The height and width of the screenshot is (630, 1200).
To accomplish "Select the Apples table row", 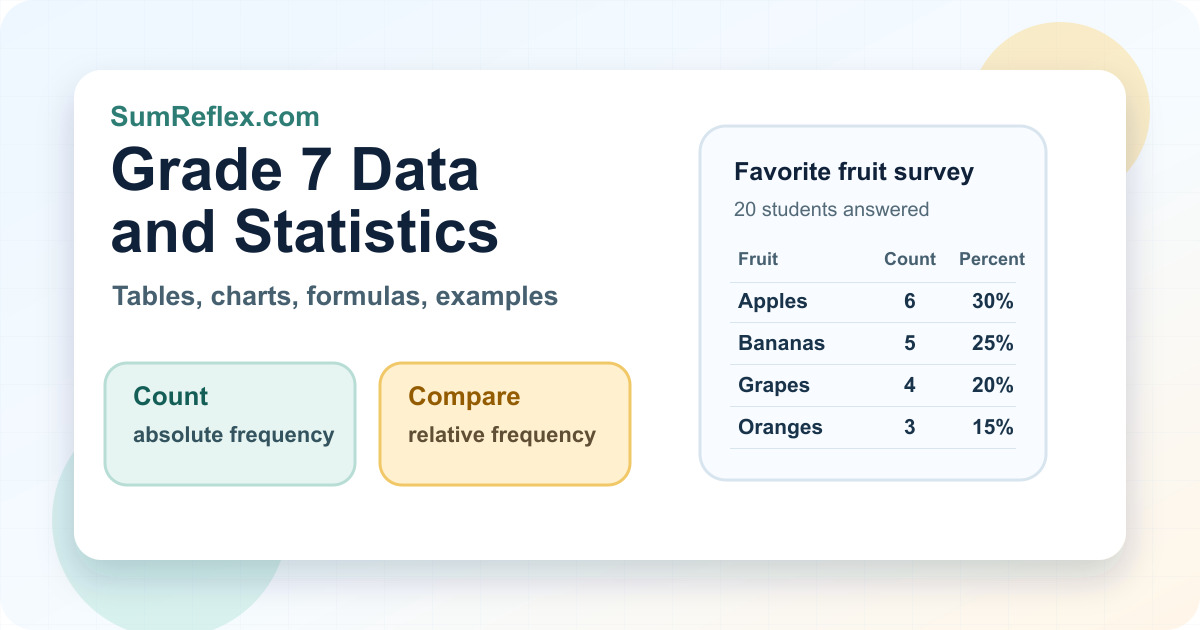I will [x=873, y=302].
